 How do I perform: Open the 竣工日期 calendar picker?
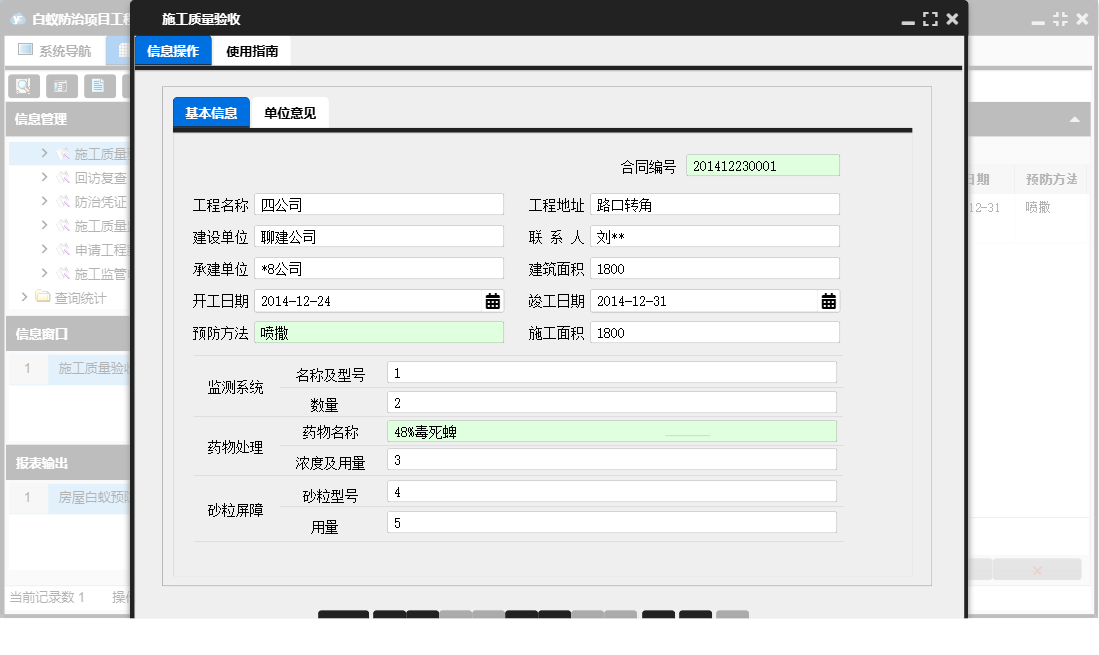coord(828,301)
